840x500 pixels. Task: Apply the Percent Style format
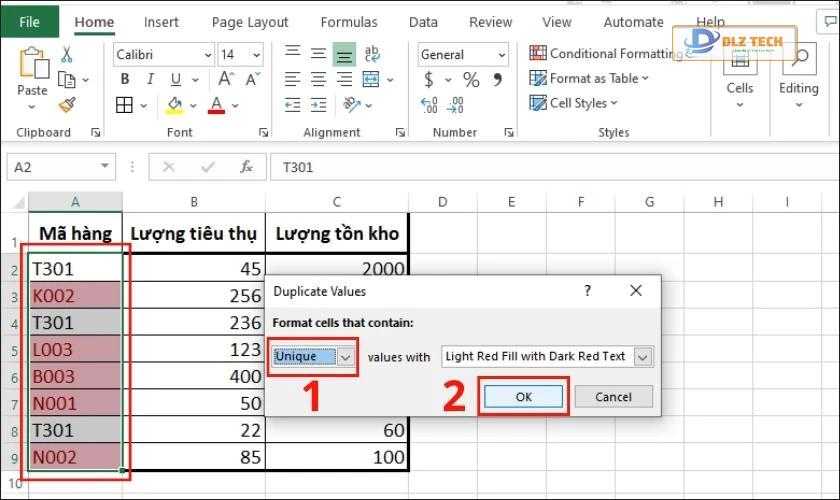pos(471,80)
